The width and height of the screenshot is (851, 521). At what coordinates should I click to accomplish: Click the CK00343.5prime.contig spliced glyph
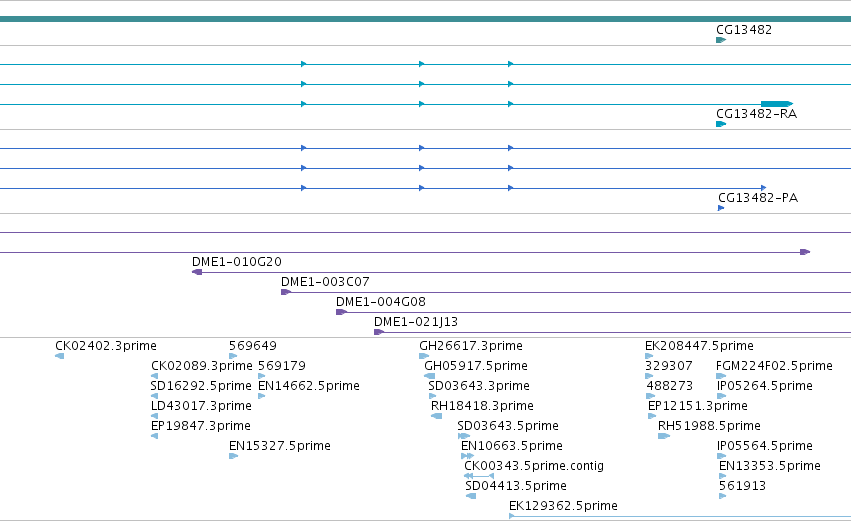click(x=479, y=476)
